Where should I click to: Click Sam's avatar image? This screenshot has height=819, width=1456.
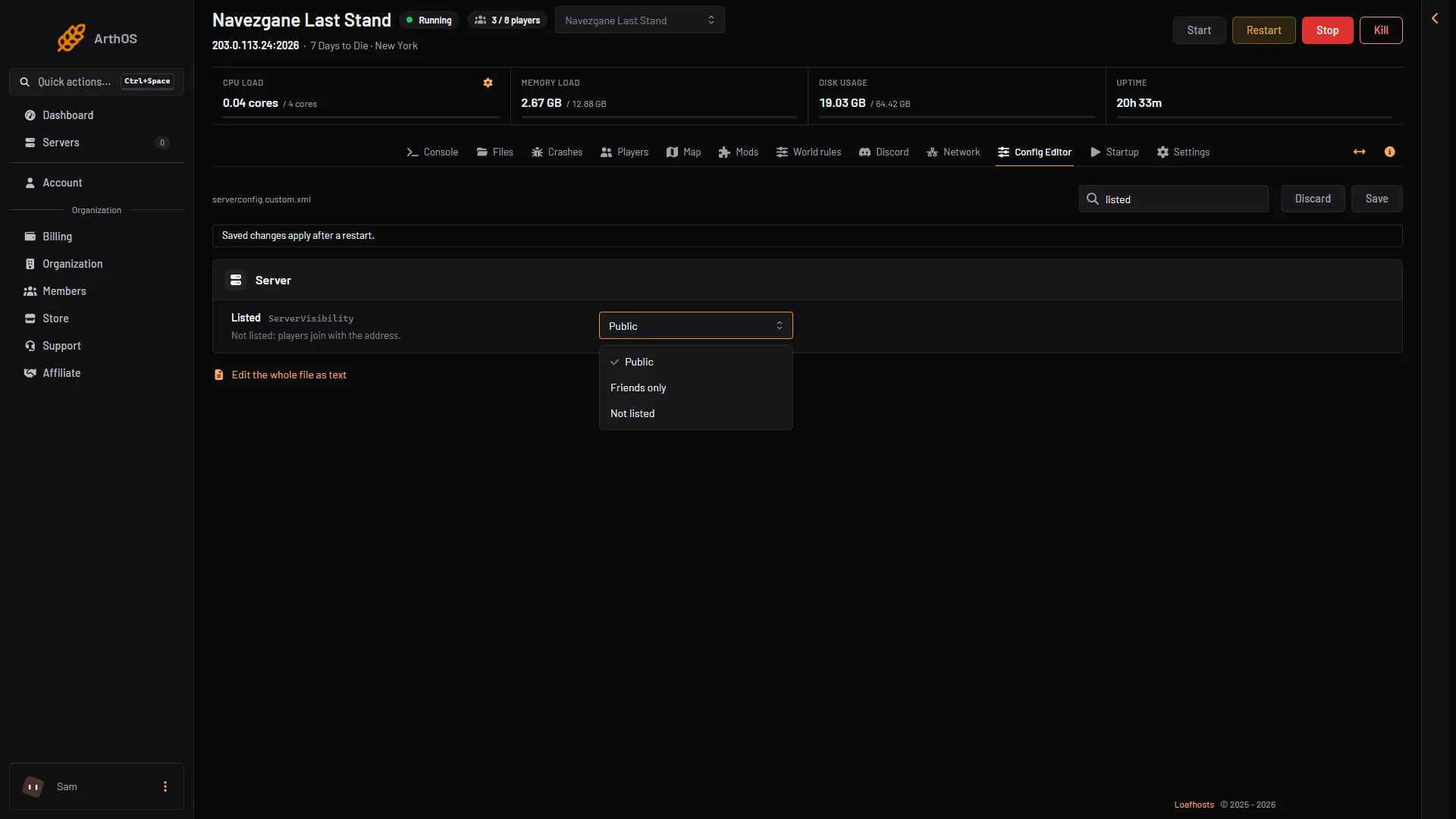(x=33, y=786)
